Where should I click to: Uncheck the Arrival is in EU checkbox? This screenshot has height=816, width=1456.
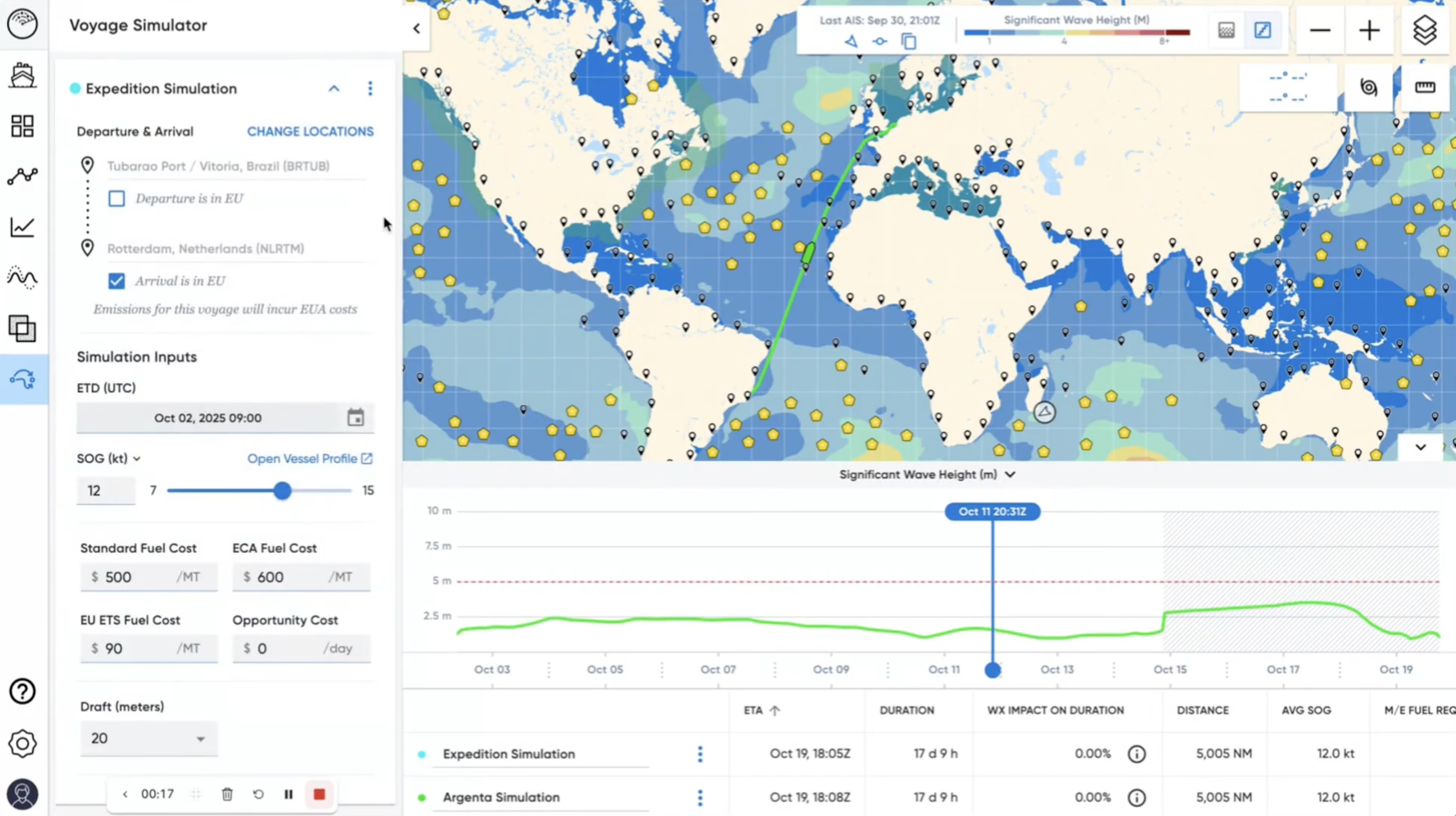[x=116, y=281]
